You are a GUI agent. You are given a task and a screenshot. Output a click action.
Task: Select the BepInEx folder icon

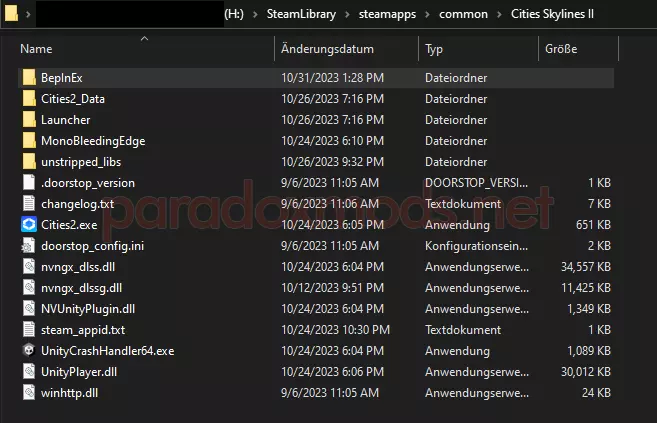pos(29,78)
